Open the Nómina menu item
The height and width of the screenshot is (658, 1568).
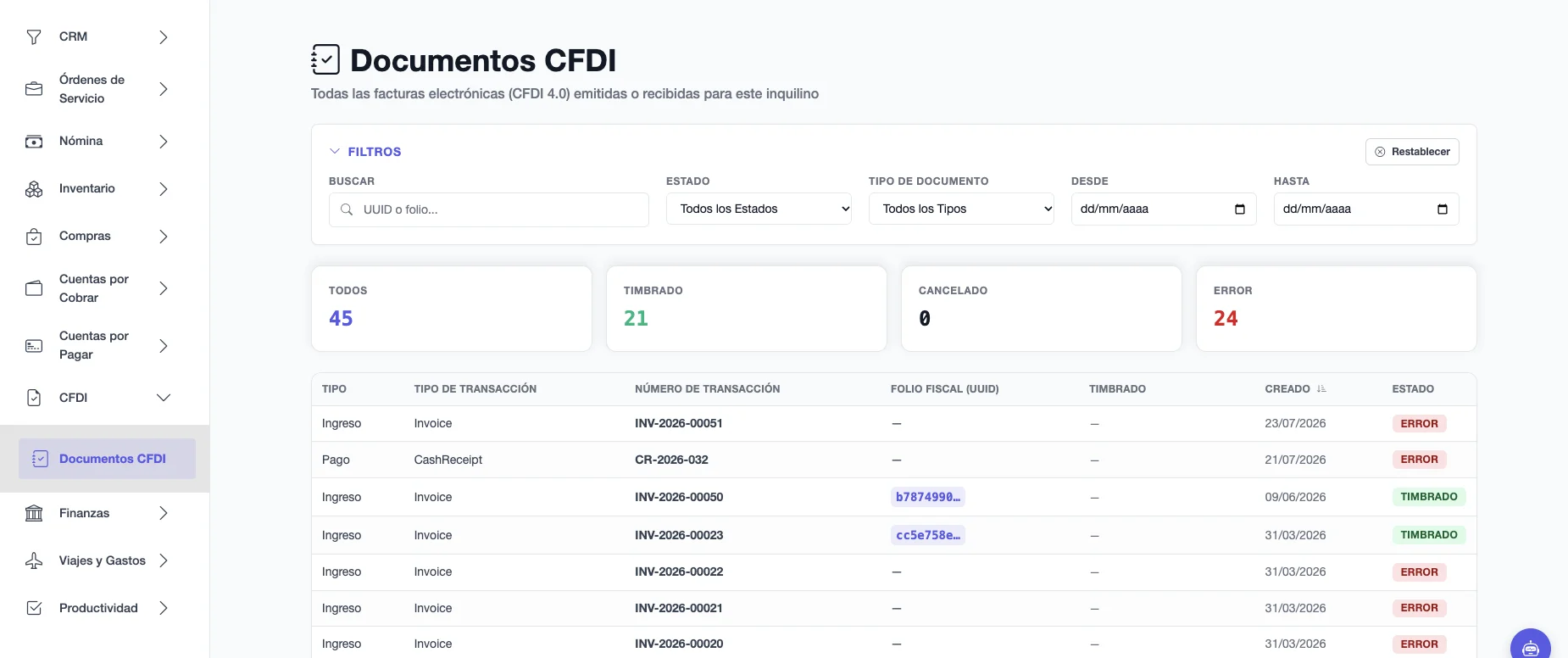97,142
